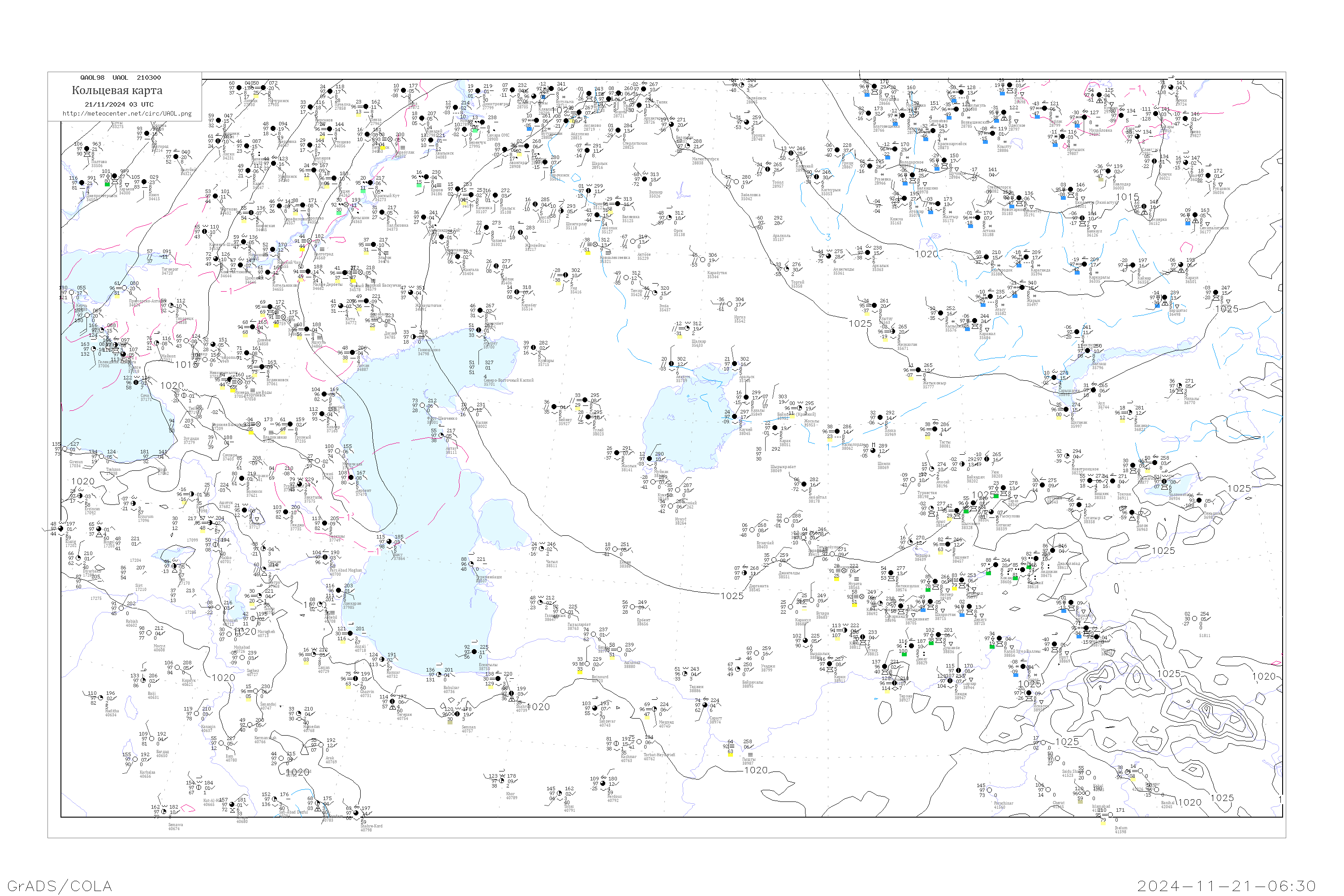Viewport: 1344px width, 896px height.
Task: Click the 21/11/2024 03 UTC date text
Action: click(x=119, y=104)
